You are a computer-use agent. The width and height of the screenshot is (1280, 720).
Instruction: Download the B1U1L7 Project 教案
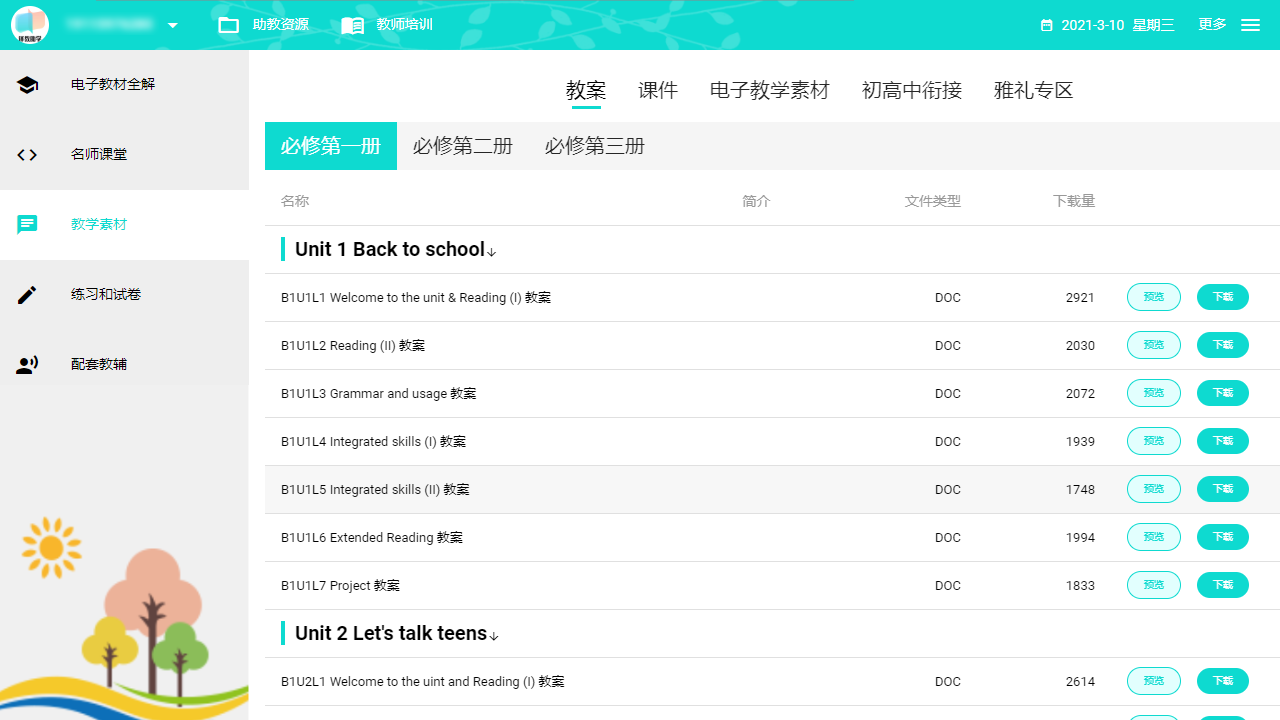[1222, 585]
